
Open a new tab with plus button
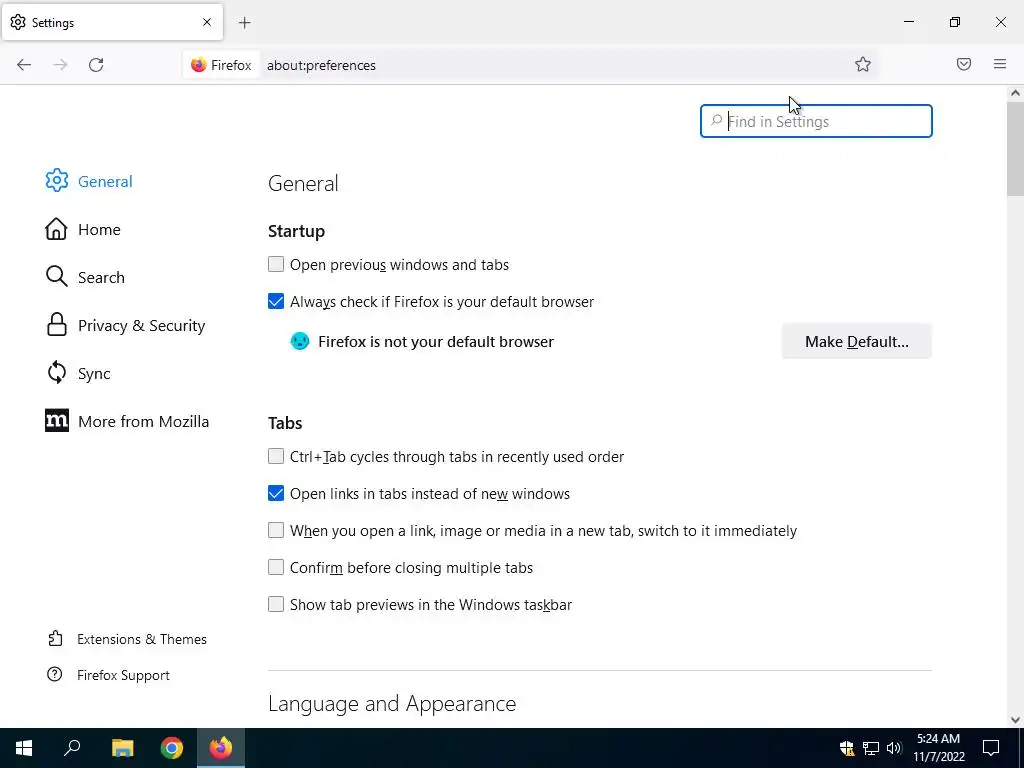(244, 23)
